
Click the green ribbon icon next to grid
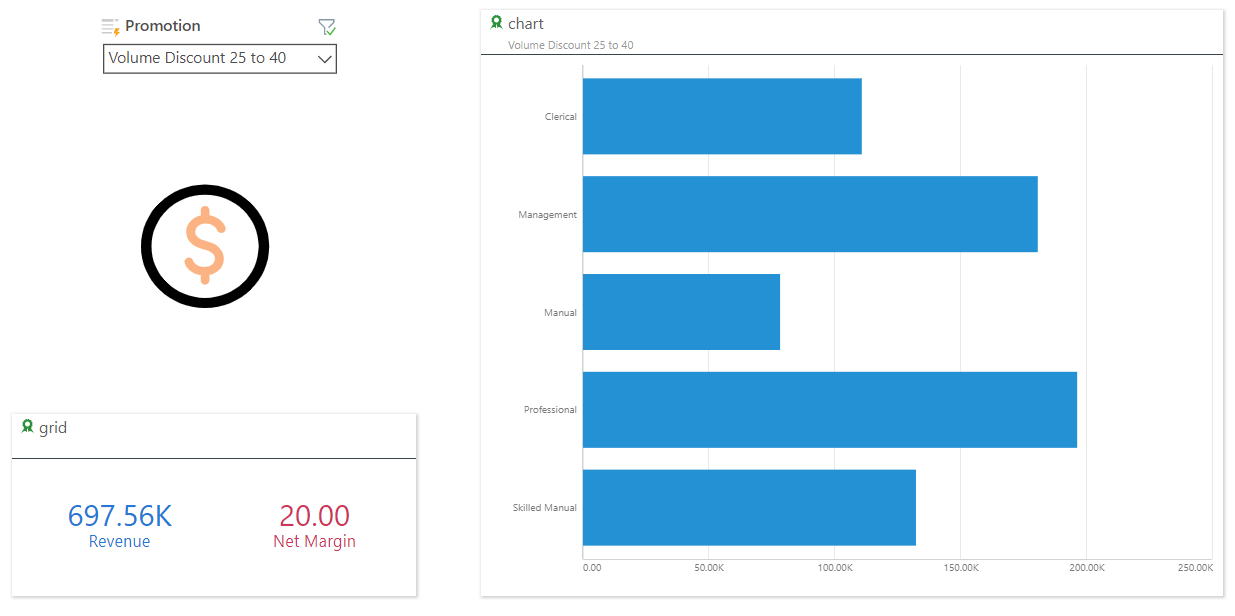click(28, 426)
